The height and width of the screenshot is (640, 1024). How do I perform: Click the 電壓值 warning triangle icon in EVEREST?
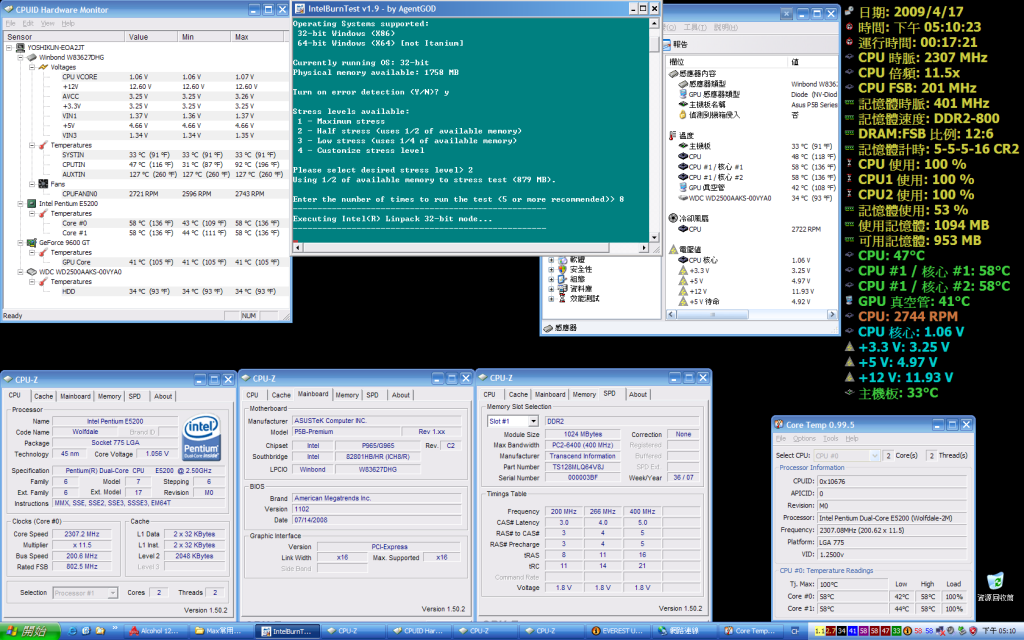coord(673,249)
